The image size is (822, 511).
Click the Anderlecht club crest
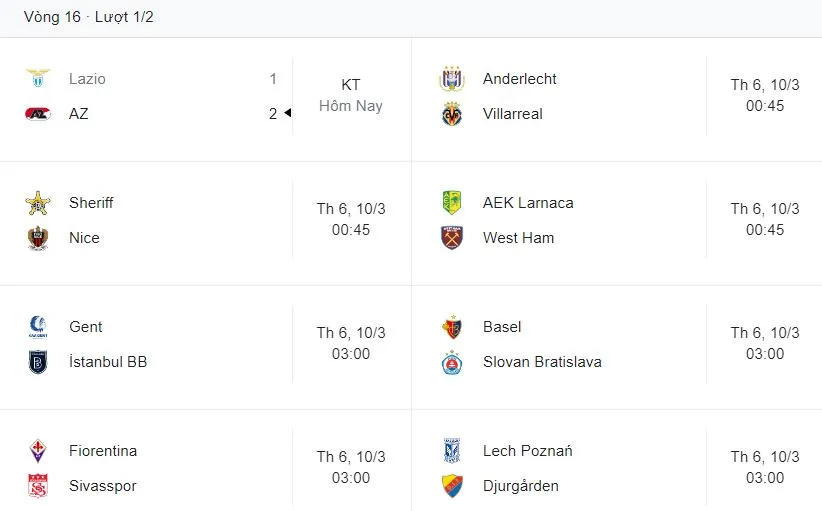click(x=452, y=79)
